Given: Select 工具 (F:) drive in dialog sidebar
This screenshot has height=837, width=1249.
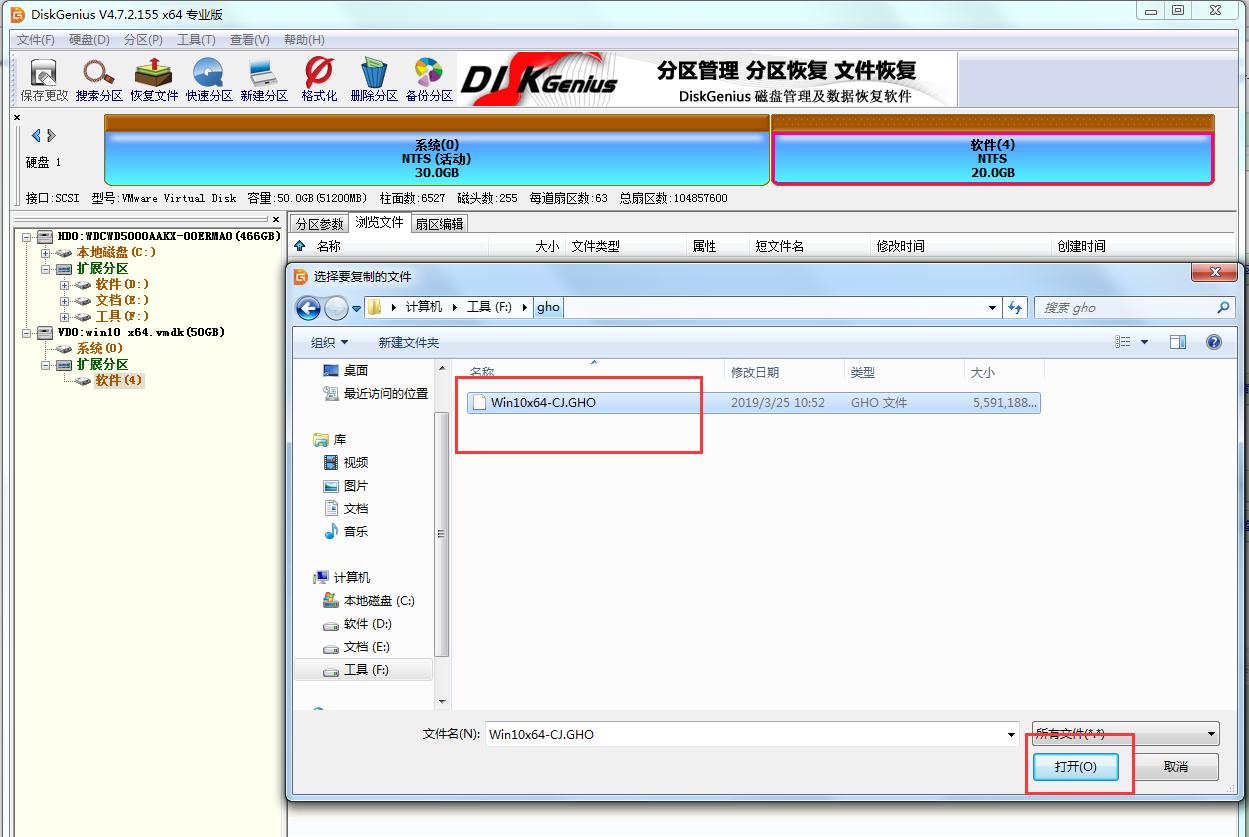Looking at the screenshot, I should coord(364,670).
